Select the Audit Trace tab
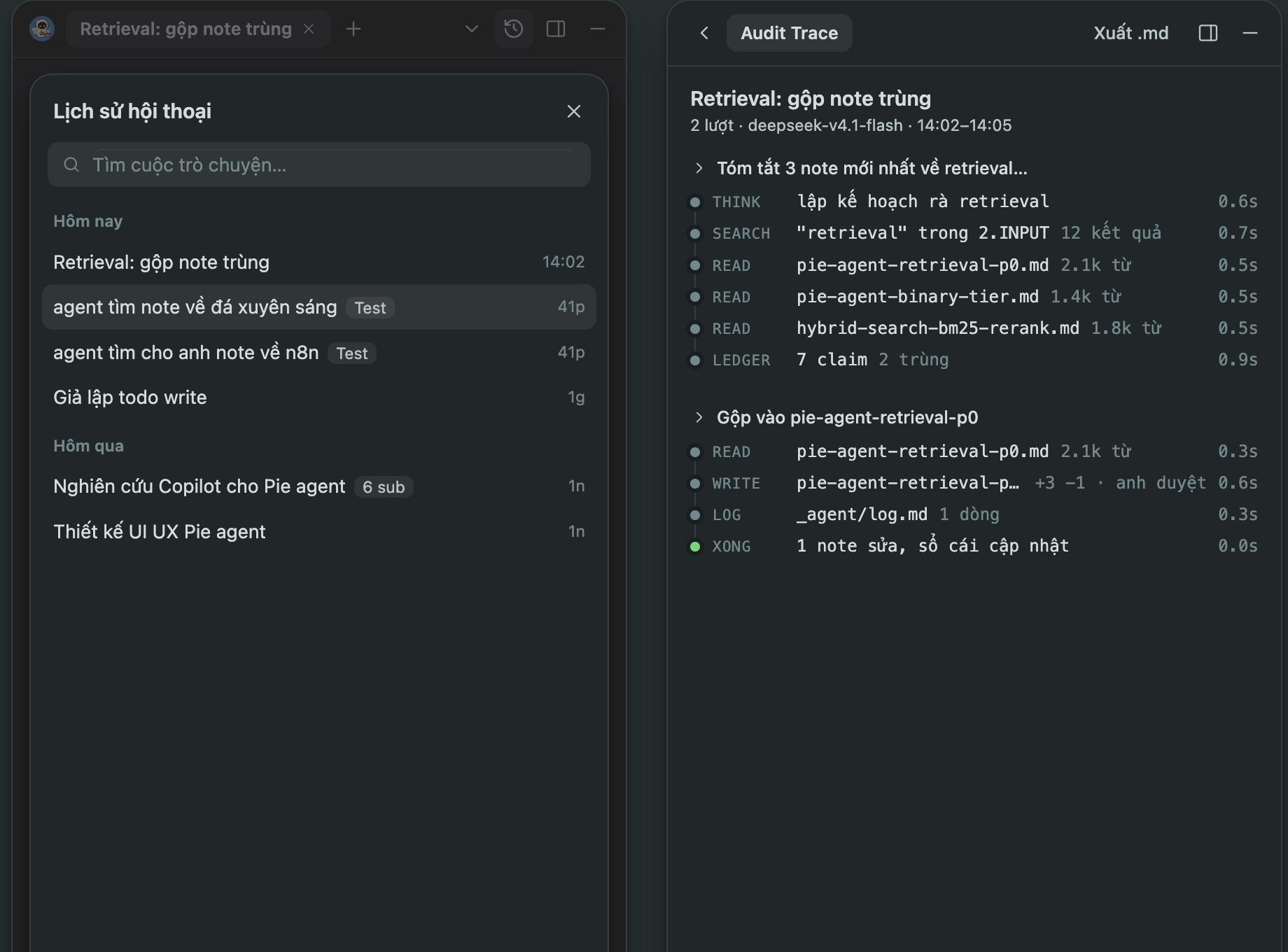Image resolution: width=1288 pixels, height=952 pixels. coord(789,33)
